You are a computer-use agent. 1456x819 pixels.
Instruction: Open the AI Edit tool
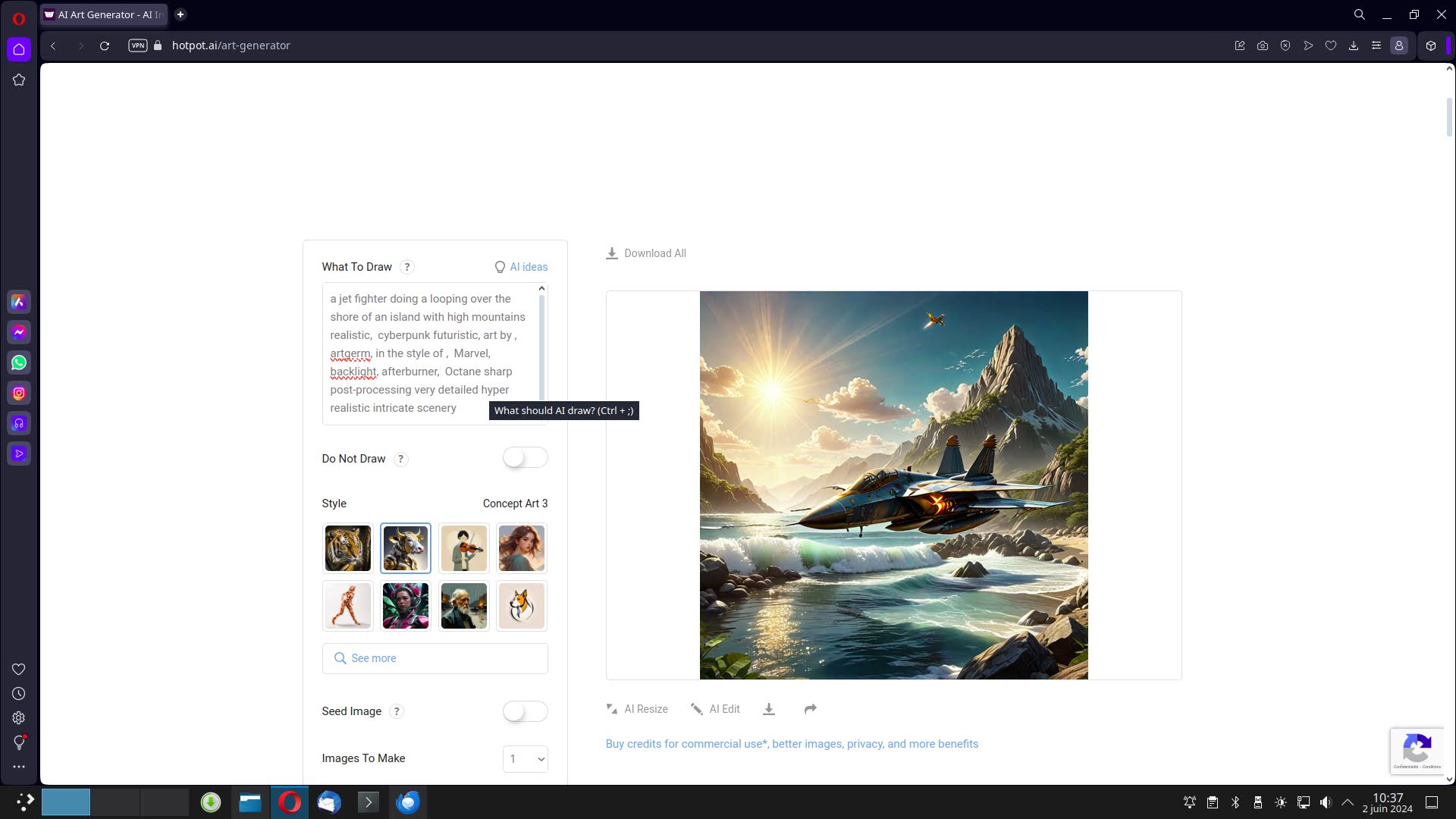715,709
